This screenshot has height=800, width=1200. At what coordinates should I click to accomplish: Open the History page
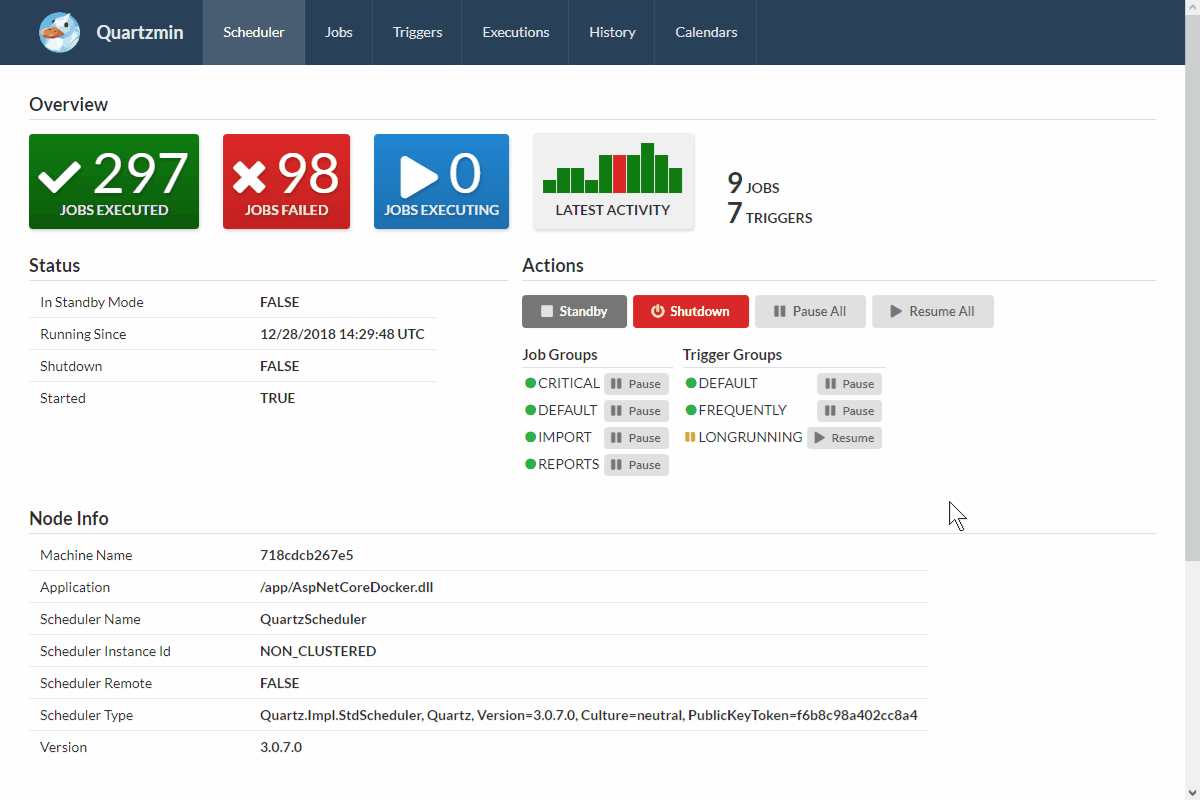611,32
